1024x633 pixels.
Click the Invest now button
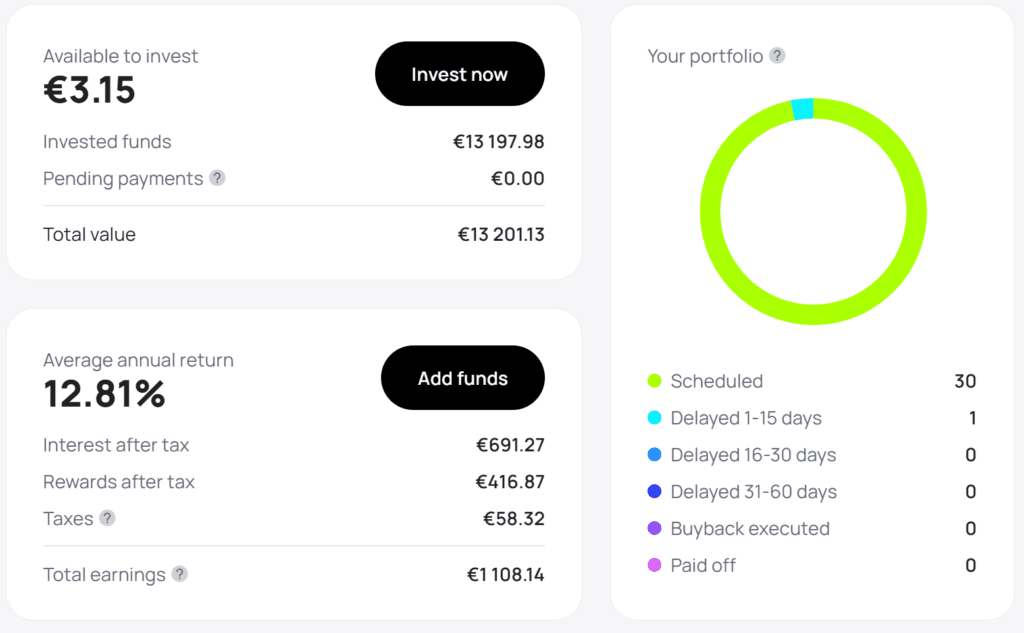point(460,74)
